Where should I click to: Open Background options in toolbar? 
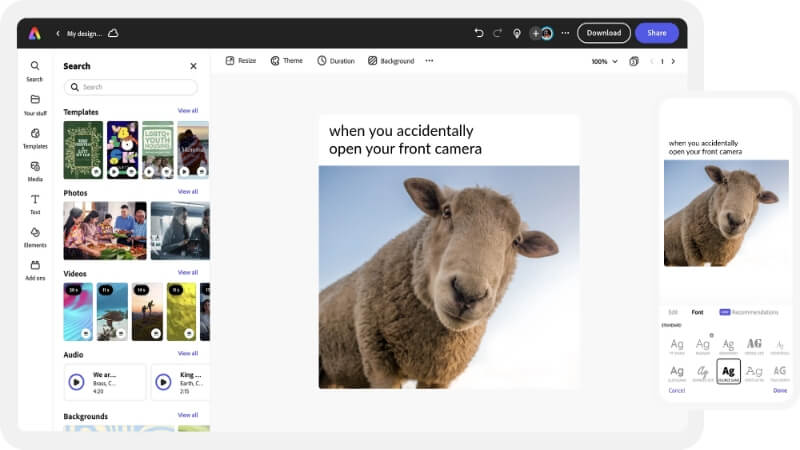point(391,61)
